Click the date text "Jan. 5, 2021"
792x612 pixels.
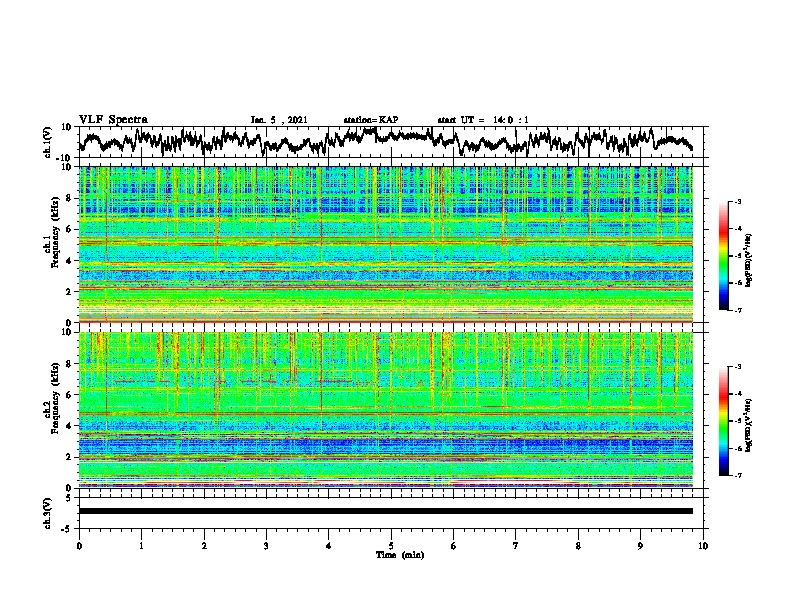click(x=279, y=120)
